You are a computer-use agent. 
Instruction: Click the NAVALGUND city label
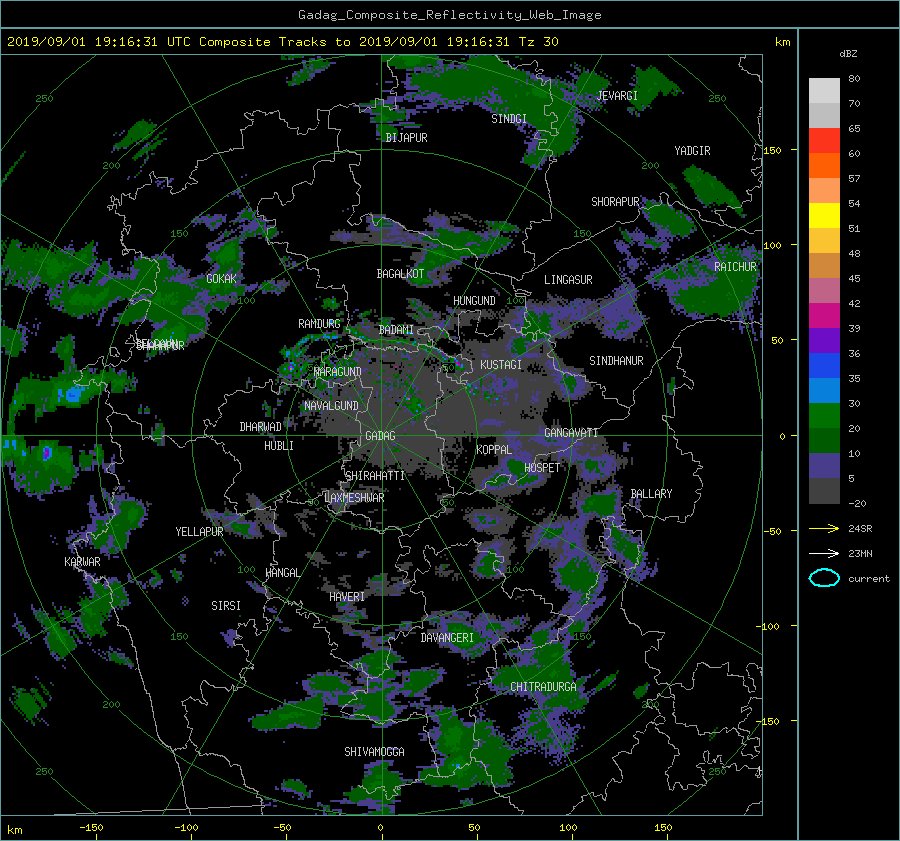[x=331, y=406]
